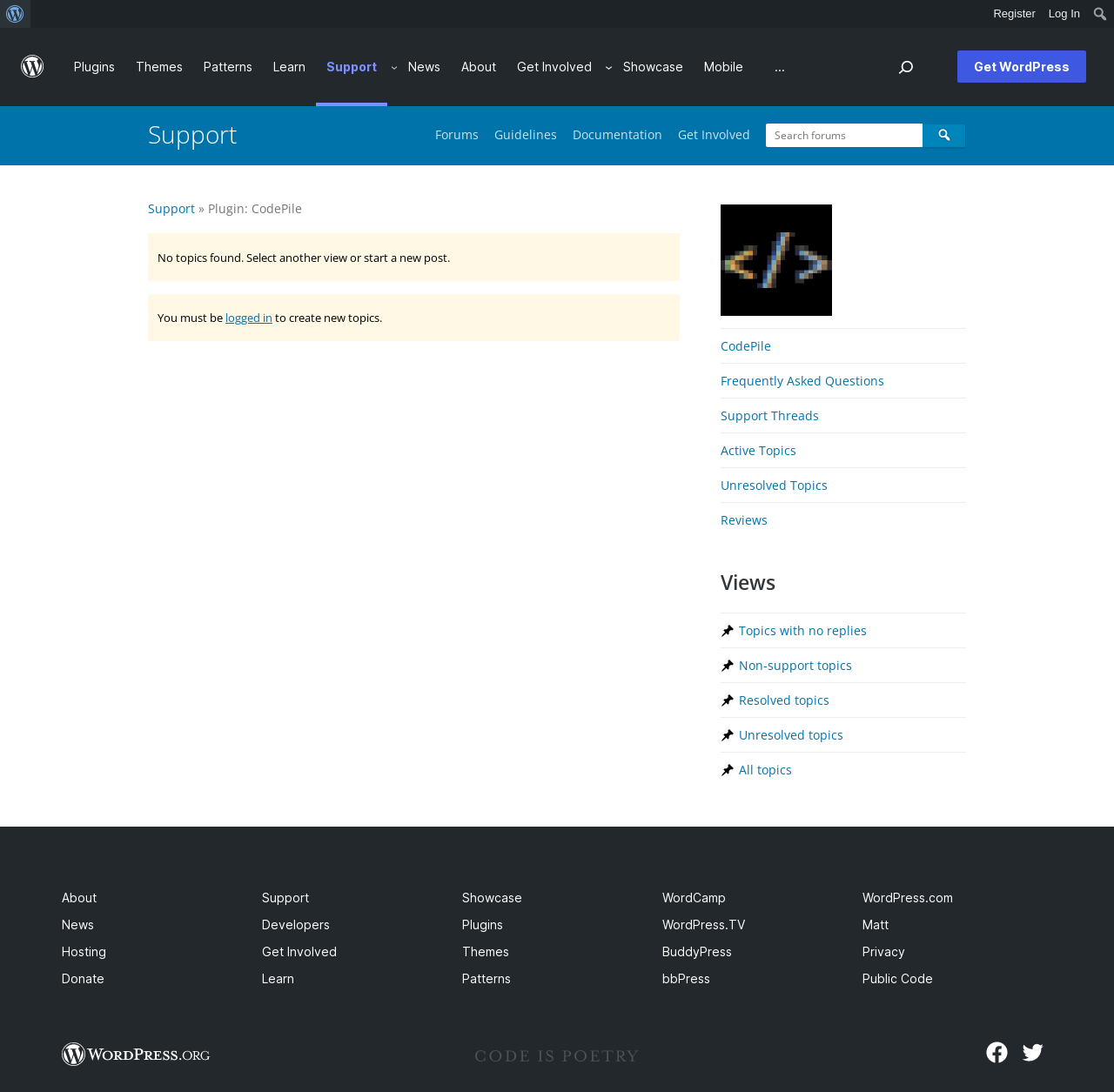Open footer Developers link
This screenshot has width=1114, height=1092.
coord(296,925)
